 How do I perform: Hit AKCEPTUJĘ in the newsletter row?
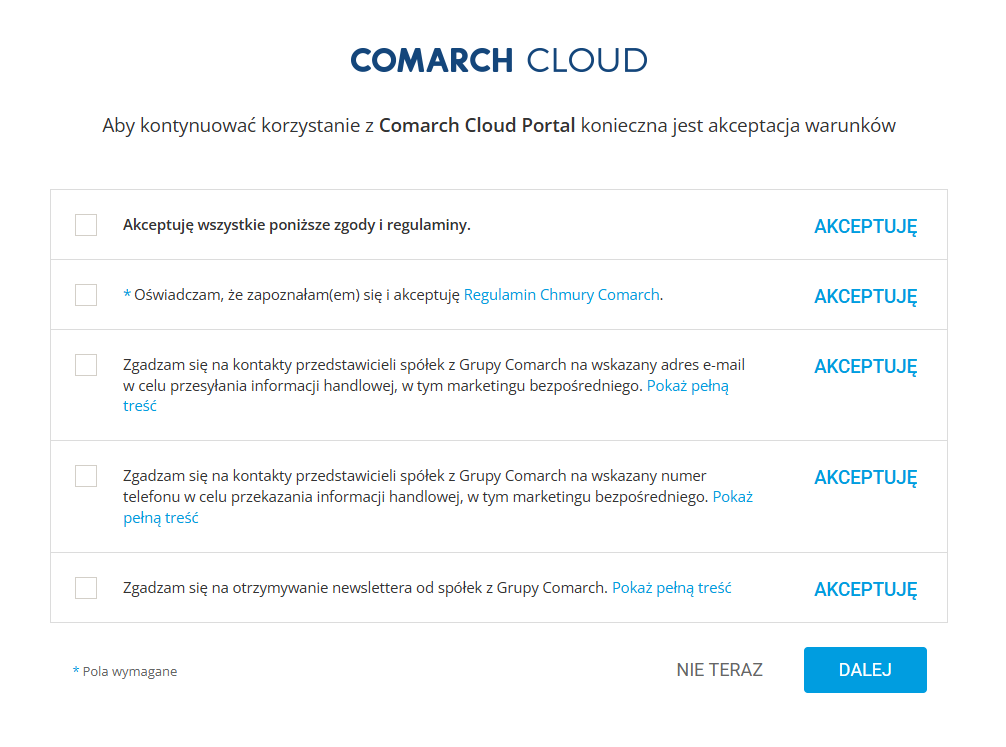pos(865,590)
